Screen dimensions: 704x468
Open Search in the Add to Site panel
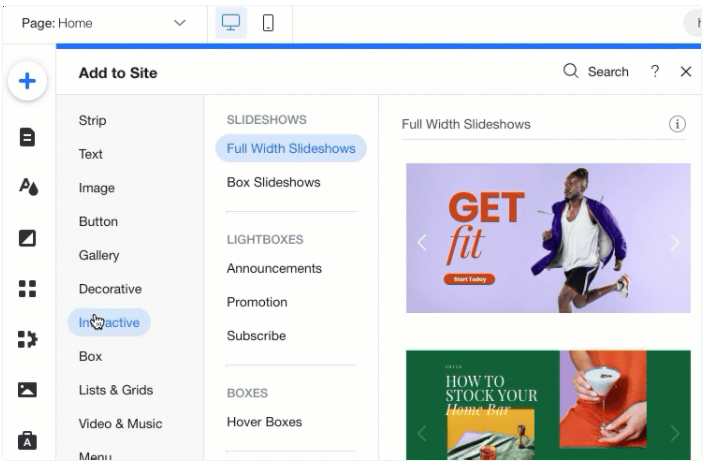[596, 71]
